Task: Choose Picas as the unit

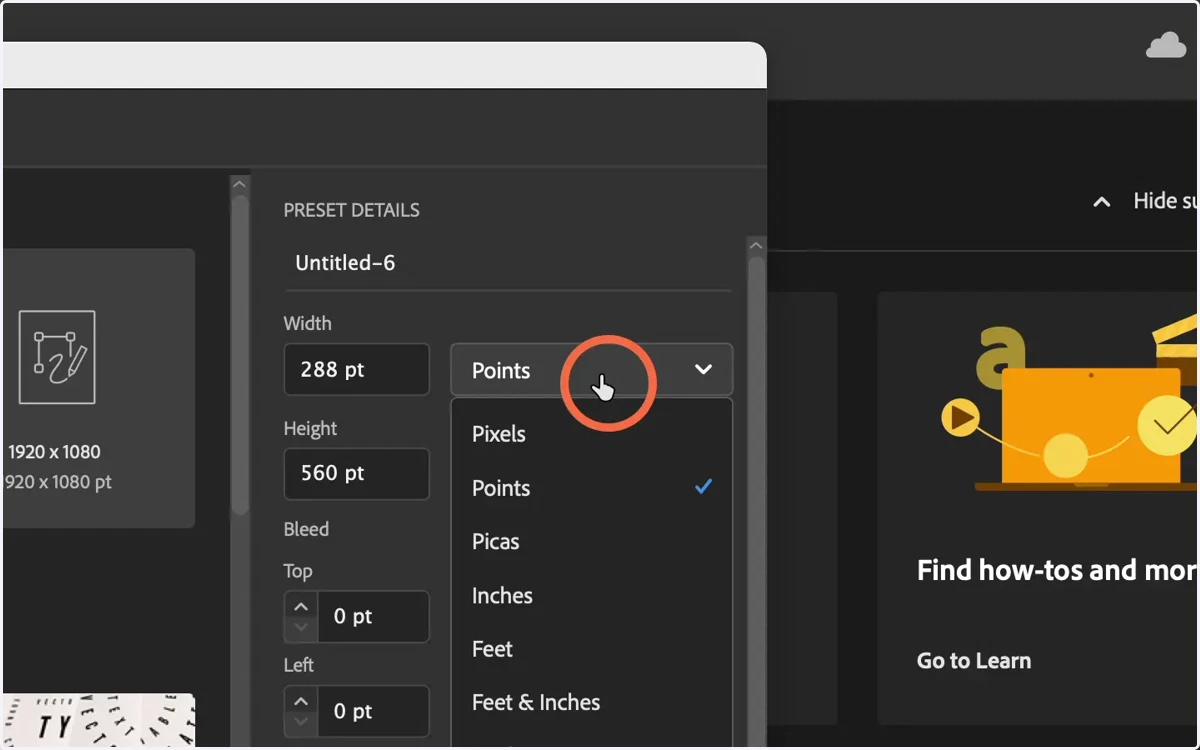Action: [x=591, y=542]
